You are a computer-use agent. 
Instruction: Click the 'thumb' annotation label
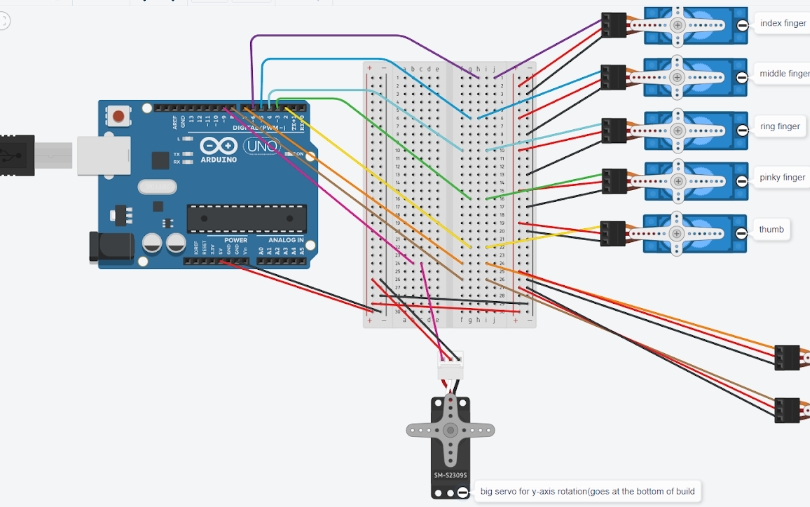(x=771, y=229)
